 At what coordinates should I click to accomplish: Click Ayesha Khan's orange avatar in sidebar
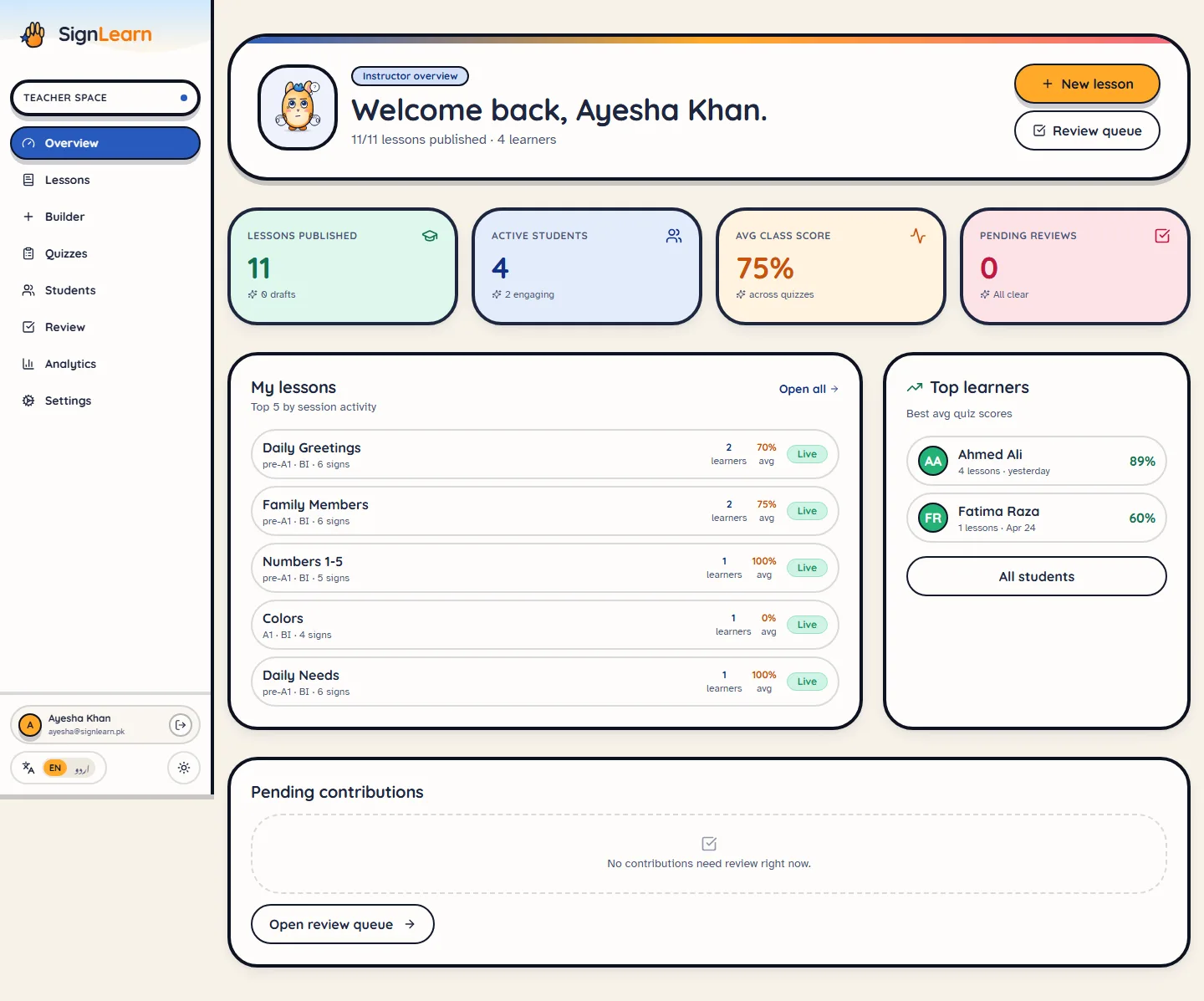(x=30, y=725)
